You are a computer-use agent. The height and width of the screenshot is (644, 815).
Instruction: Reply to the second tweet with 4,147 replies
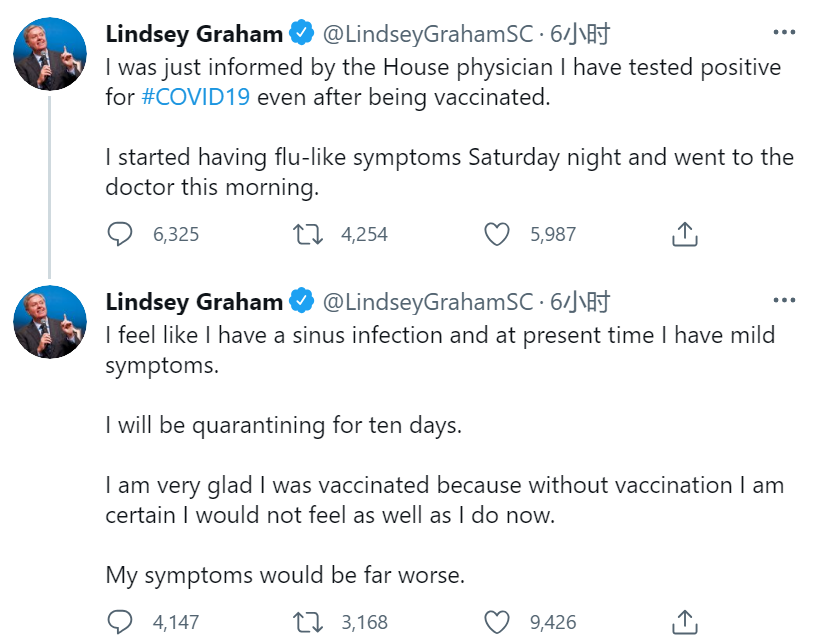click(x=120, y=622)
